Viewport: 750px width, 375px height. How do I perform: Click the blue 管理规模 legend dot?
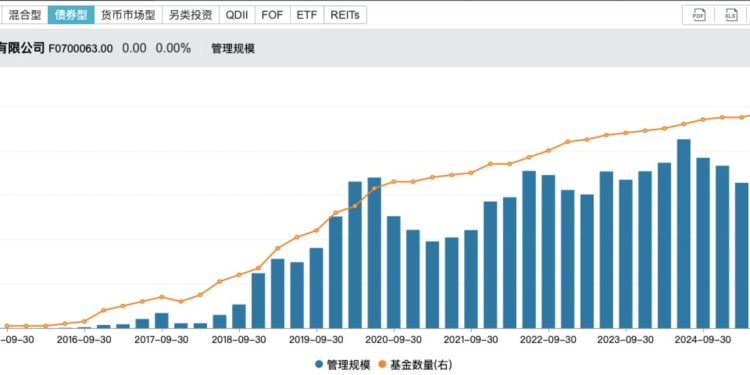320,365
